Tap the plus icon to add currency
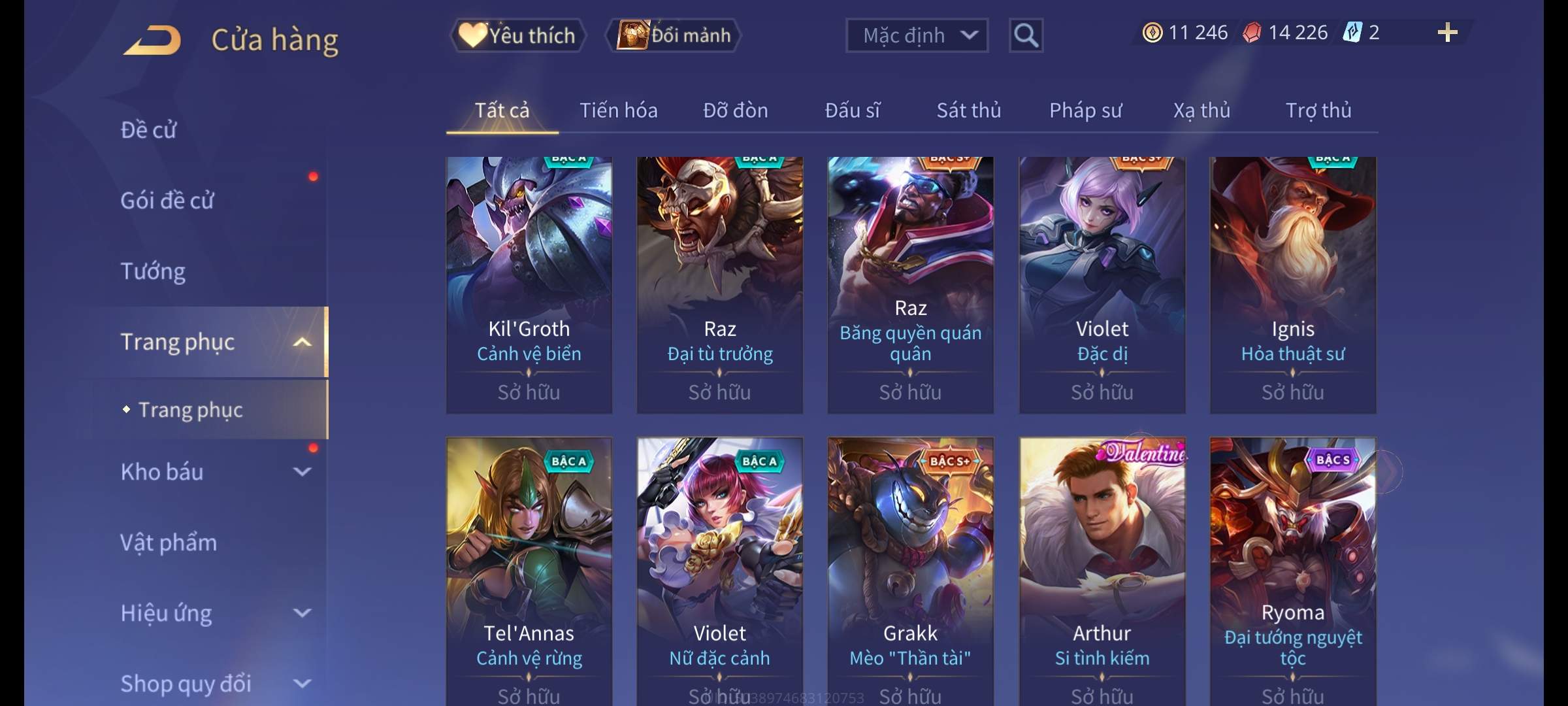Viewport: 1568px width, 706px height. point(1447,32)
